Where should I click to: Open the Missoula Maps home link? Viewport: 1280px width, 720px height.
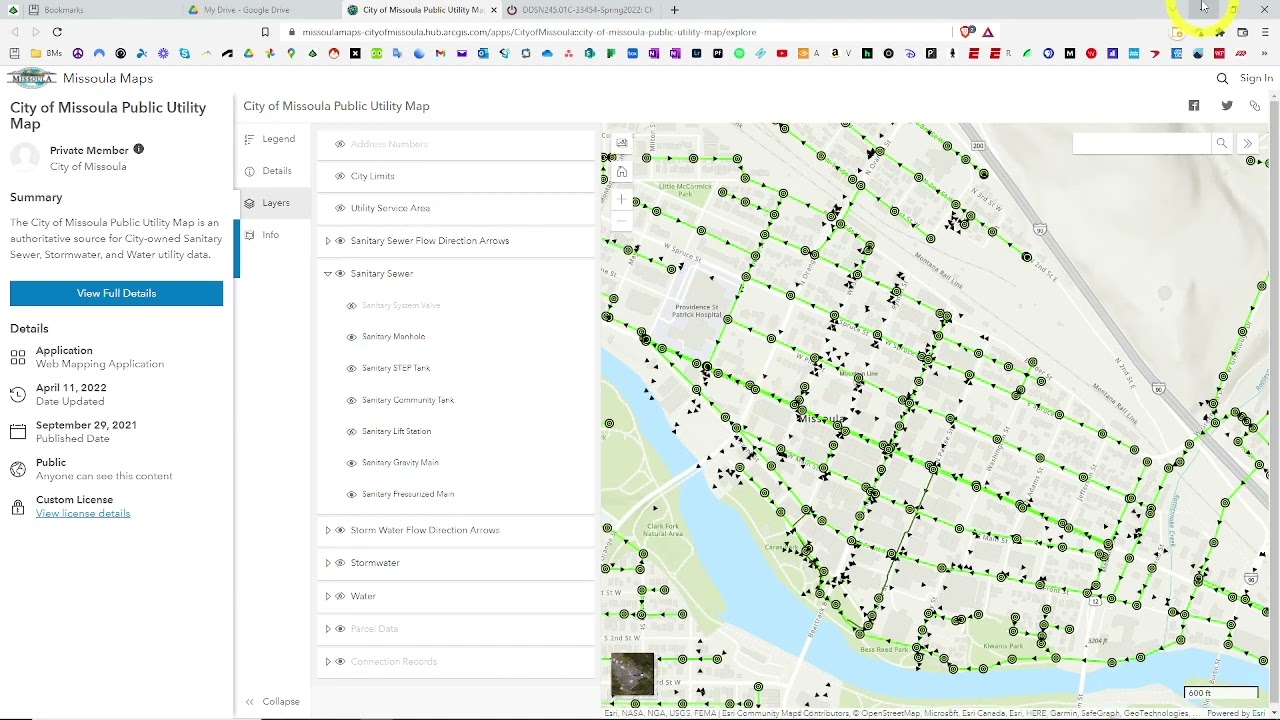tap(107, 78)
